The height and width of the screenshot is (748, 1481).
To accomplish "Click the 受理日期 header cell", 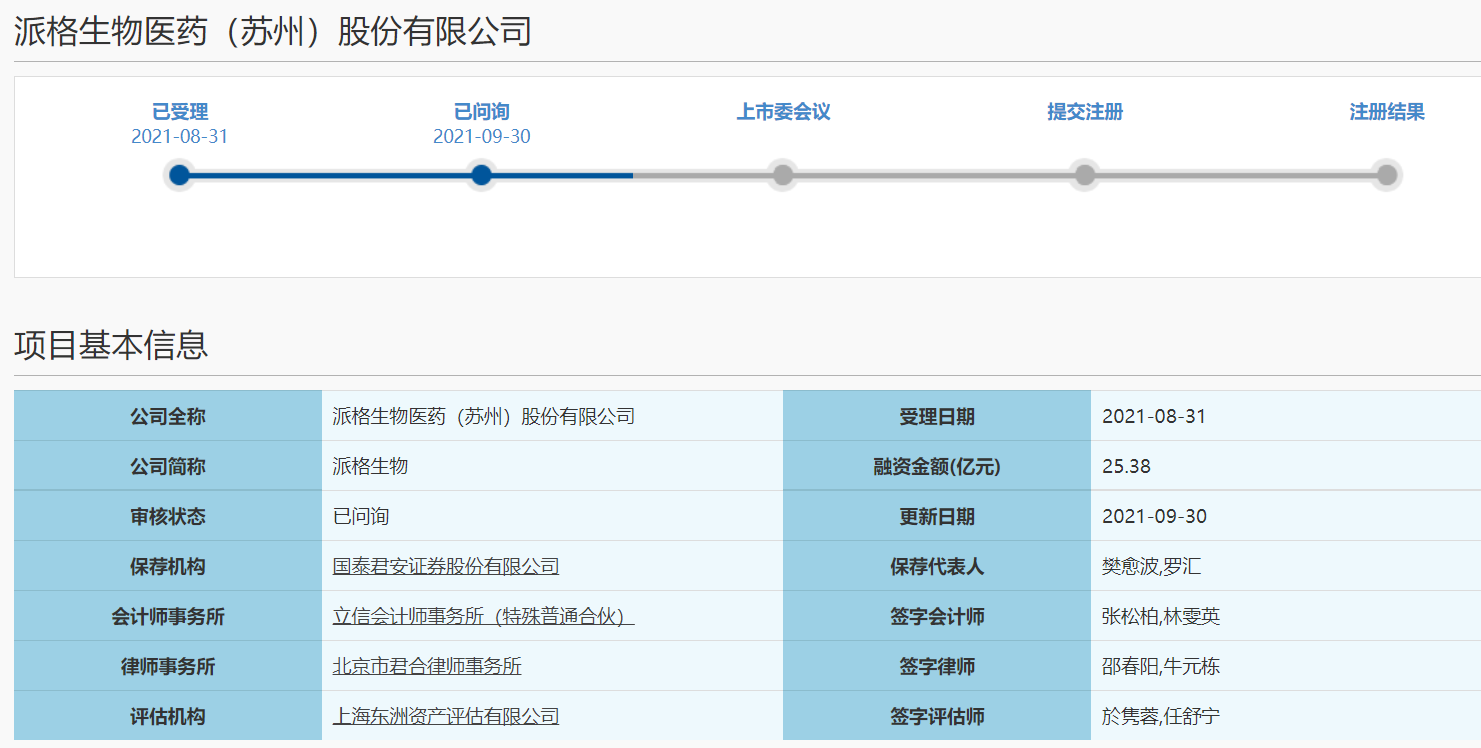I will coord(937,416).
